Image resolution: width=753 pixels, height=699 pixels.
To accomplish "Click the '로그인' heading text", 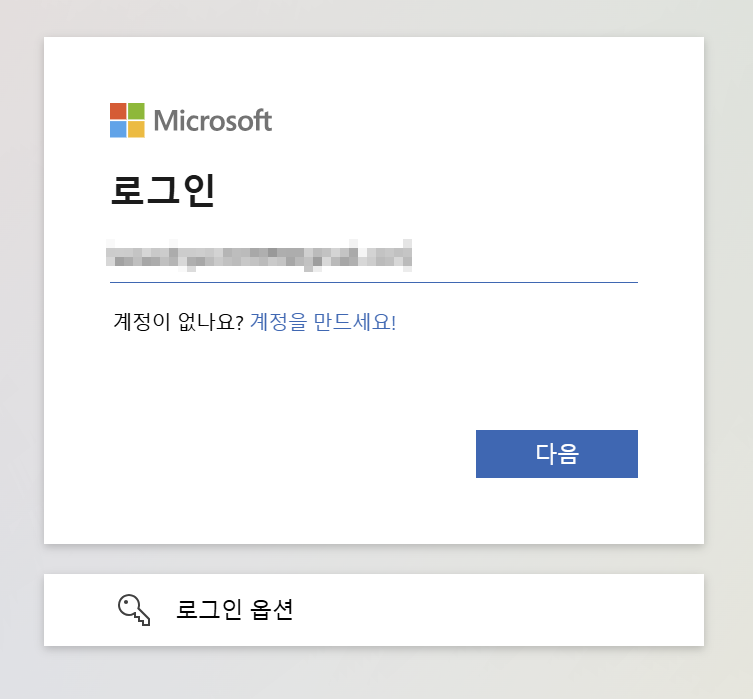I will [x=162, y=191].
